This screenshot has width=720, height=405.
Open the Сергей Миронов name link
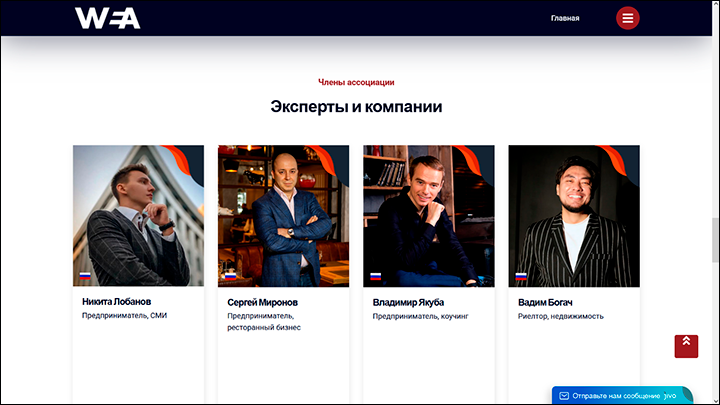coord(262,303)
